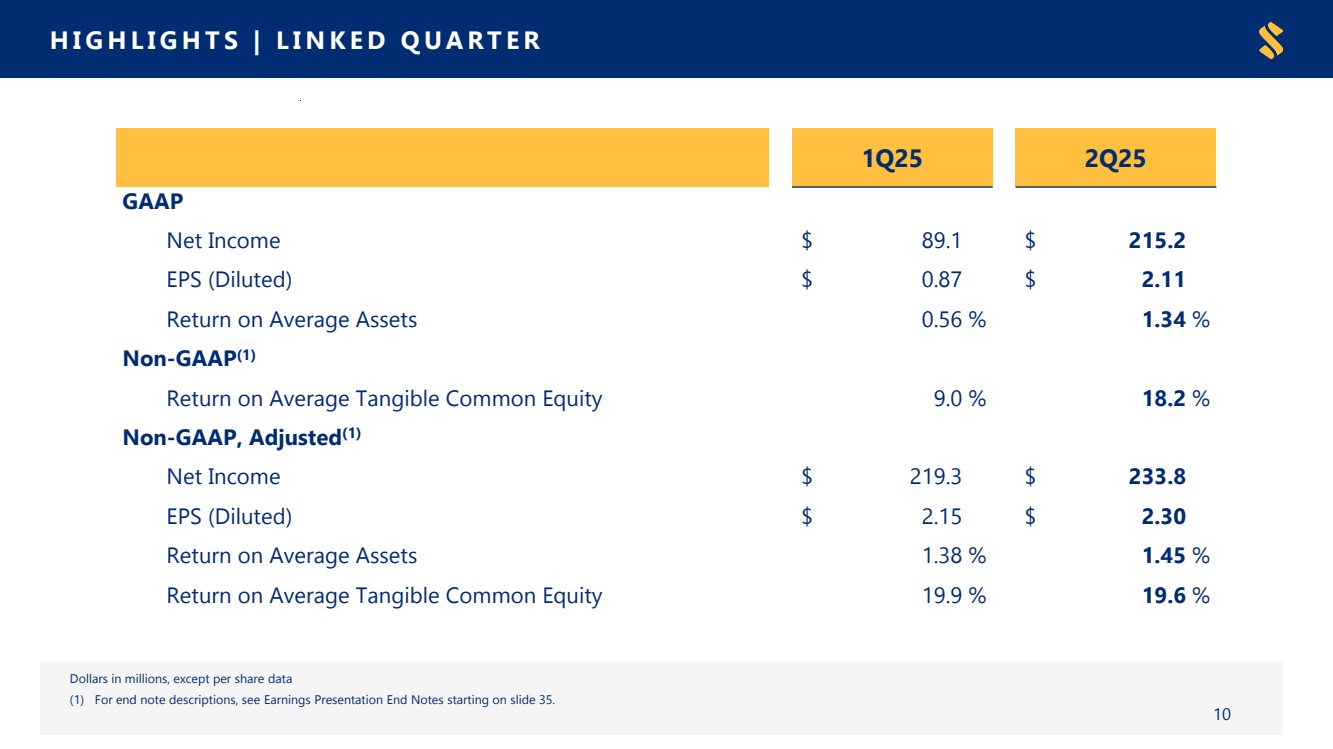Click the 0.56 % return on assets

[953, 320]
